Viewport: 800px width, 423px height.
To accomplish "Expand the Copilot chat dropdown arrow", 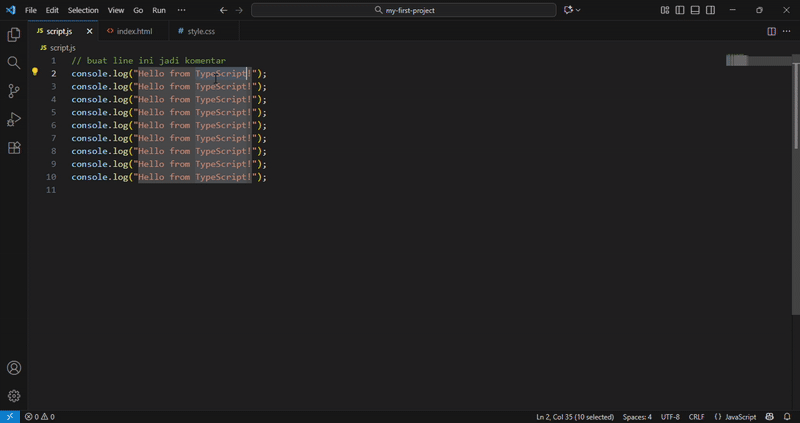I will point(579,10).
